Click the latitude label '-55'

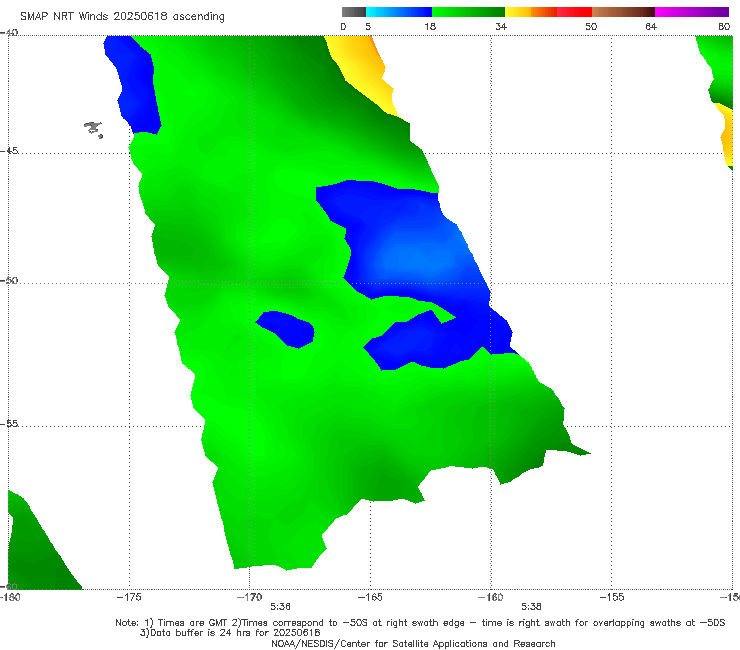tap(9, 424)
